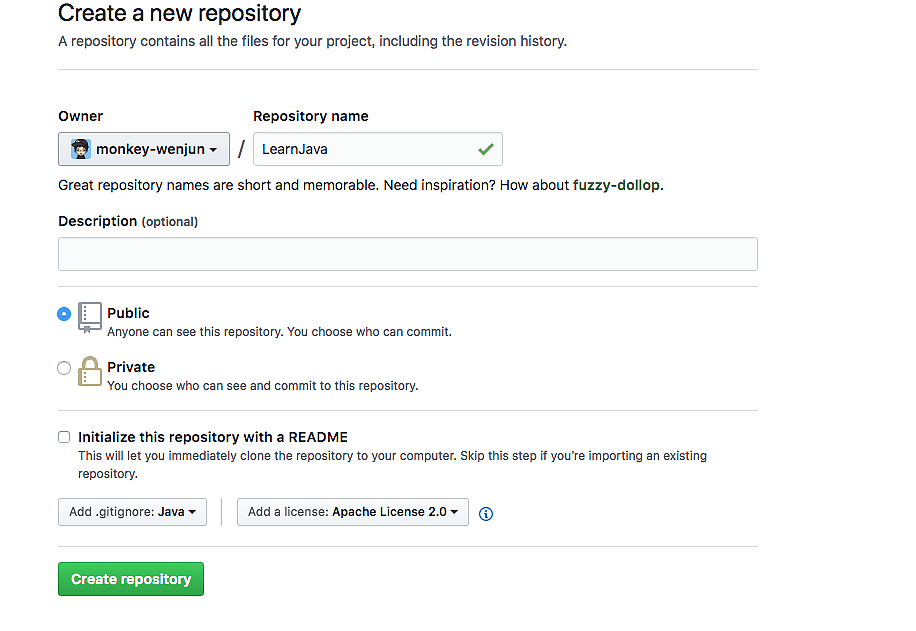Open the monkey-wenjun owner dropdown

(144, 150)
